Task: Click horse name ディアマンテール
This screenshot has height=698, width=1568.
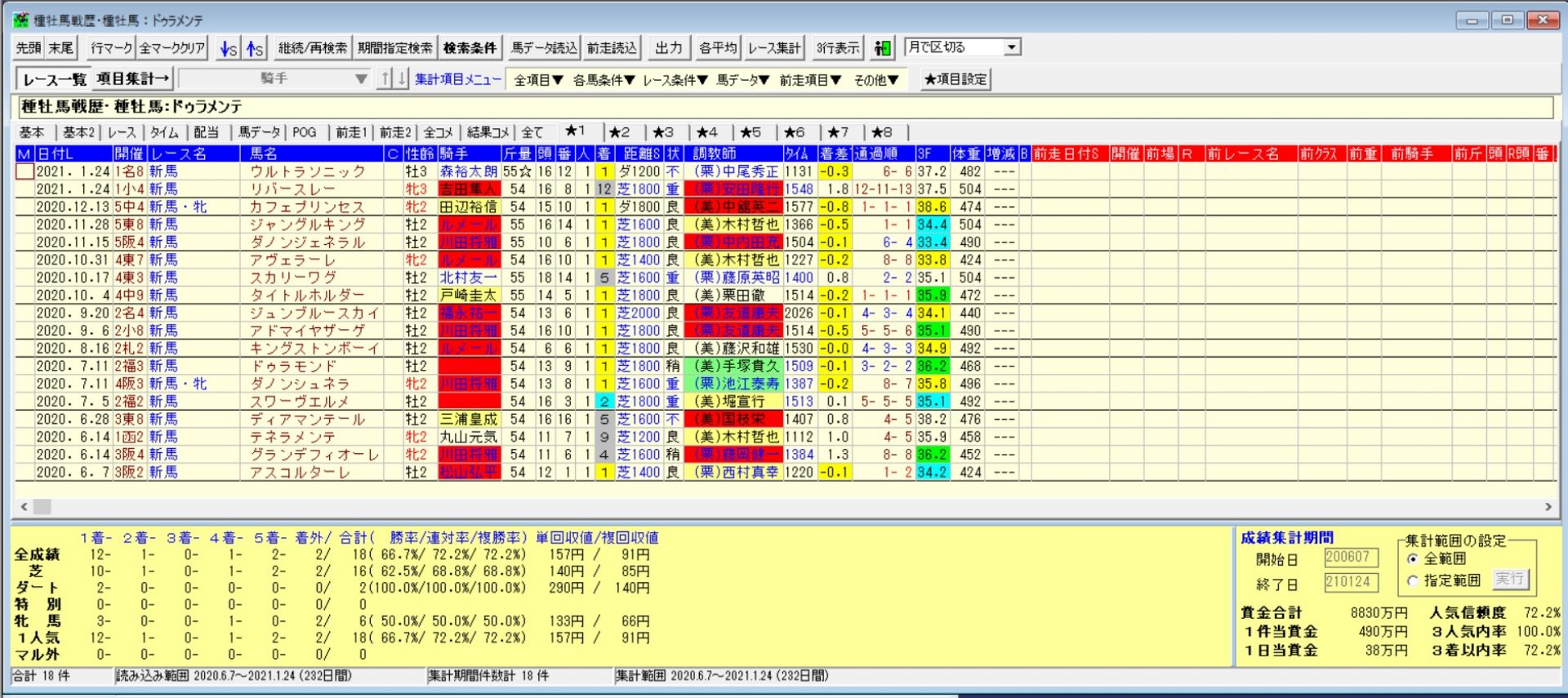Action: click(307, 420)
